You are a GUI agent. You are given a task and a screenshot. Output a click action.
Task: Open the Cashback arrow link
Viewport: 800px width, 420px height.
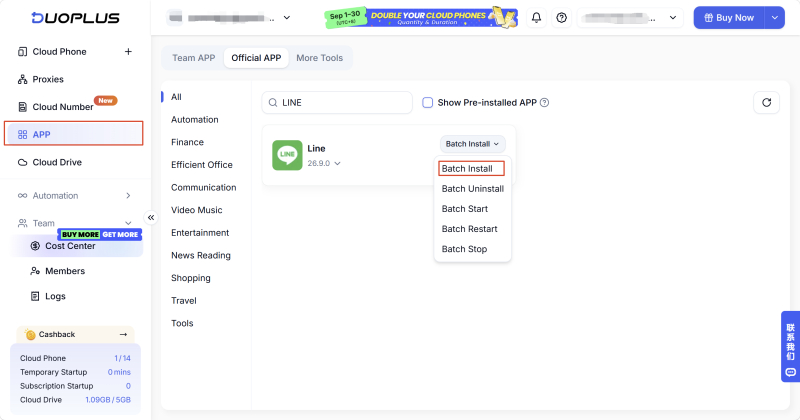tap(123, 334)
